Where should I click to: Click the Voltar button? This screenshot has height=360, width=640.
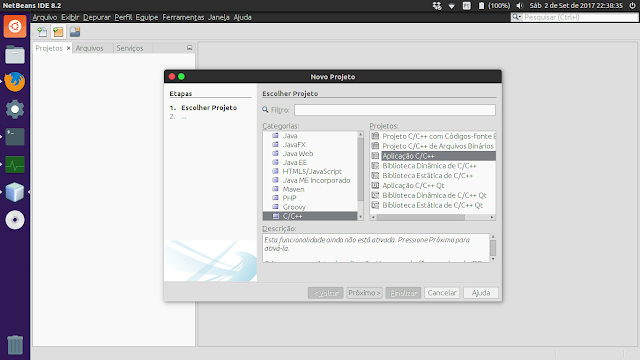coord(325,293)
